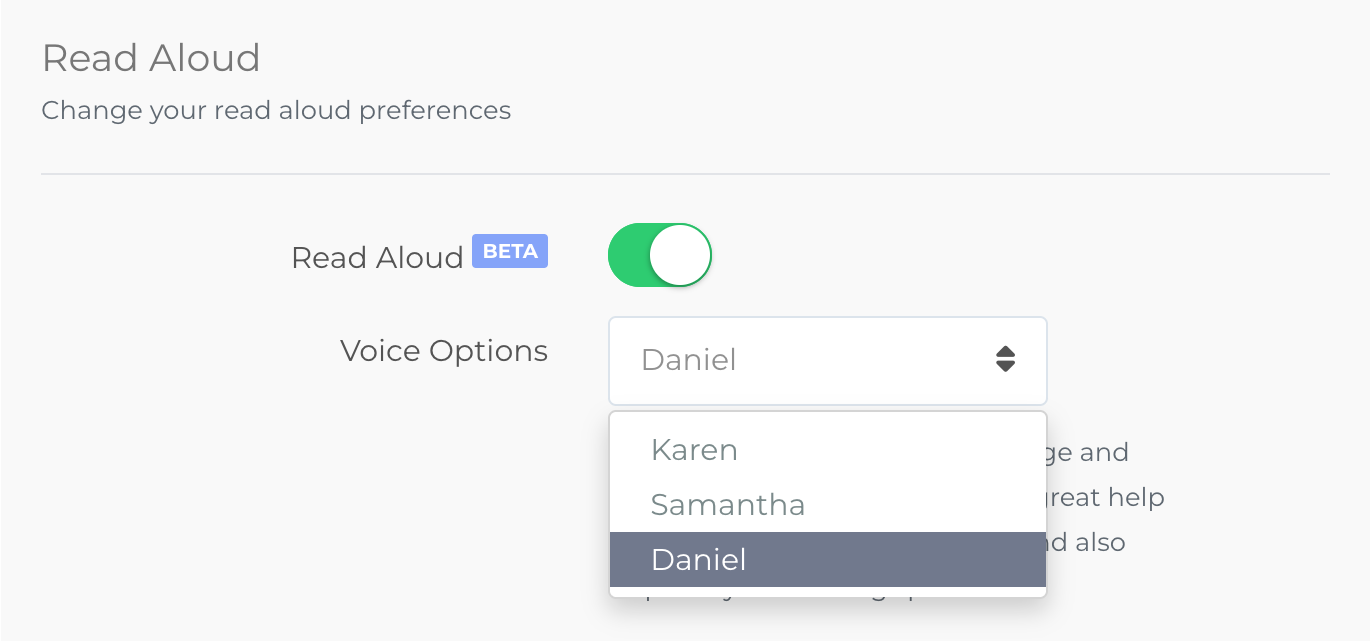
Task: Choose Karen from the voice list
Action: 694,450
